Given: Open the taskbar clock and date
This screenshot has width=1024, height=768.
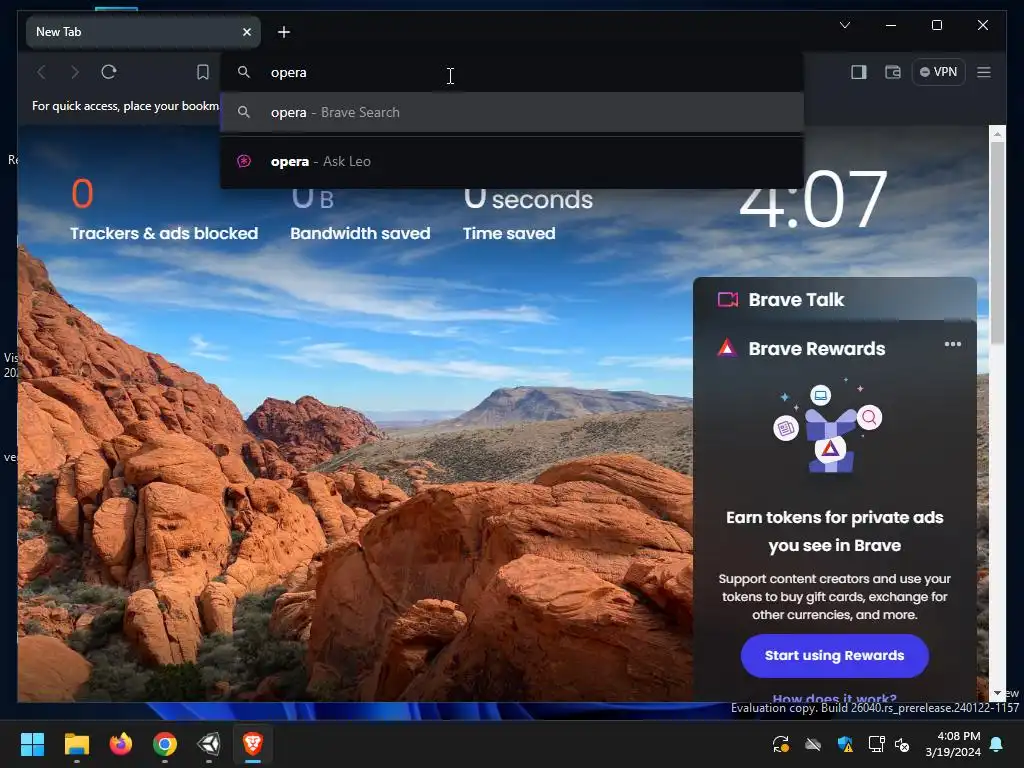Looking at the screenshot, I should point(953,744).
